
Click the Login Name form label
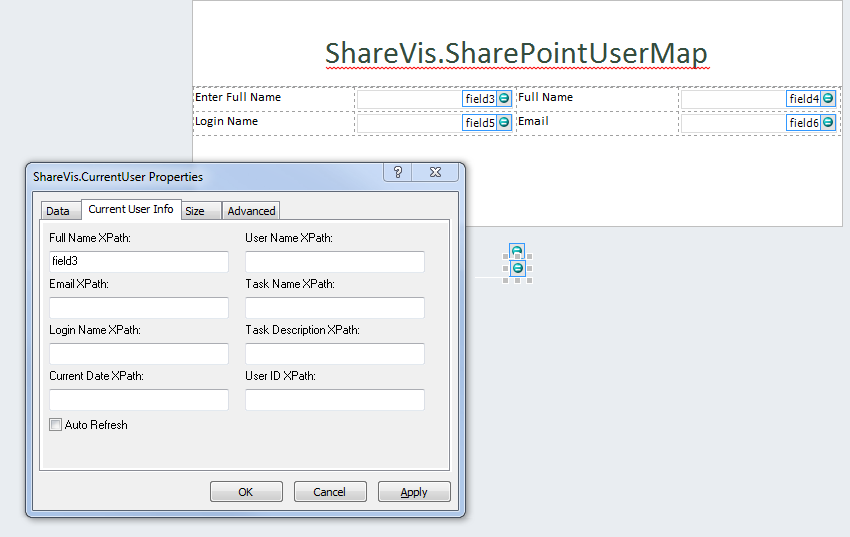(227, 121)
